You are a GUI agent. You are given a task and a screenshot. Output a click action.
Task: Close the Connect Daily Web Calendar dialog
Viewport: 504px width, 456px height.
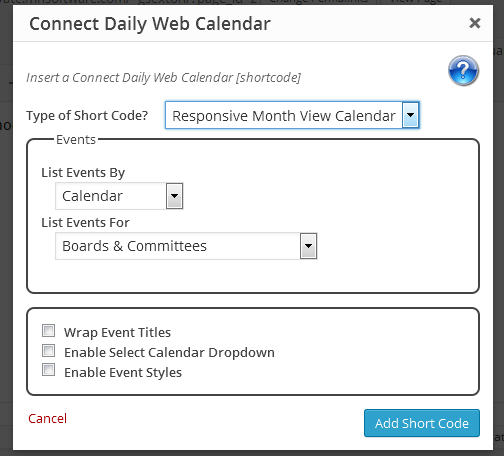click(x=475, y=23)
